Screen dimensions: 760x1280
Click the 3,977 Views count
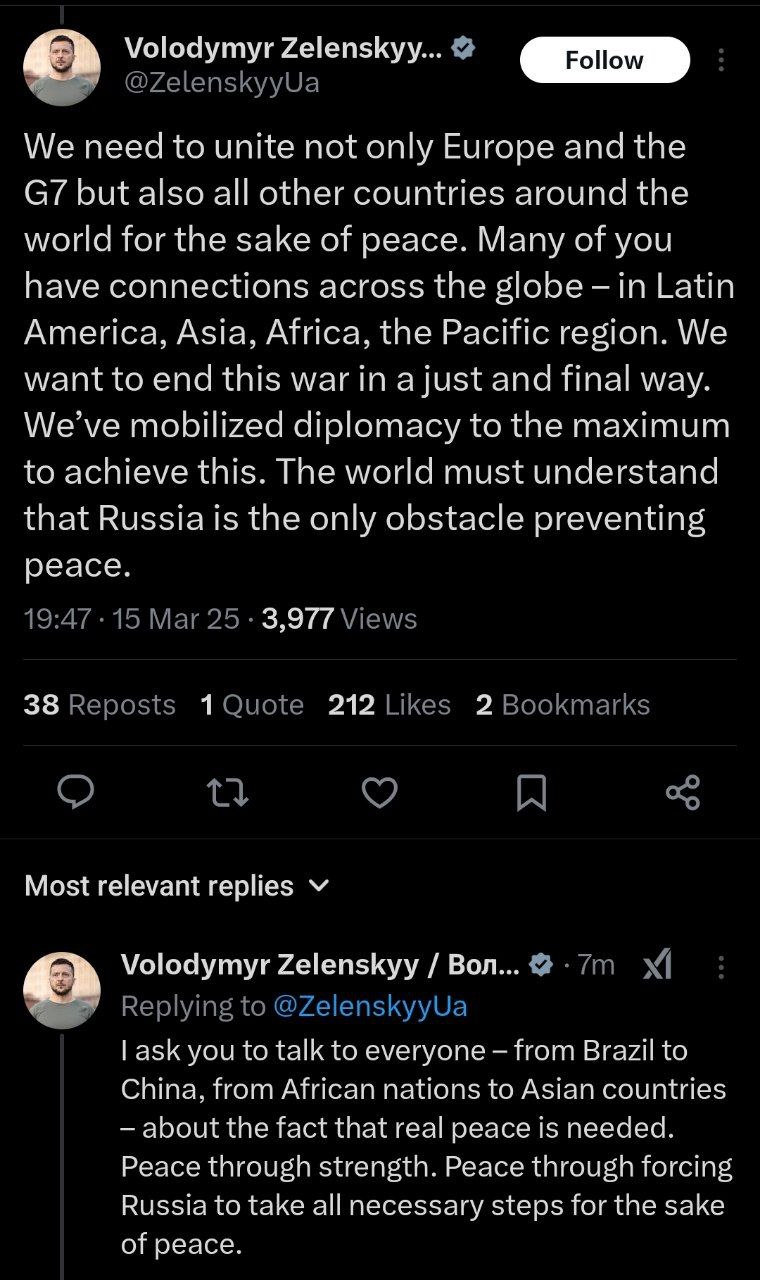click(339, 619)
